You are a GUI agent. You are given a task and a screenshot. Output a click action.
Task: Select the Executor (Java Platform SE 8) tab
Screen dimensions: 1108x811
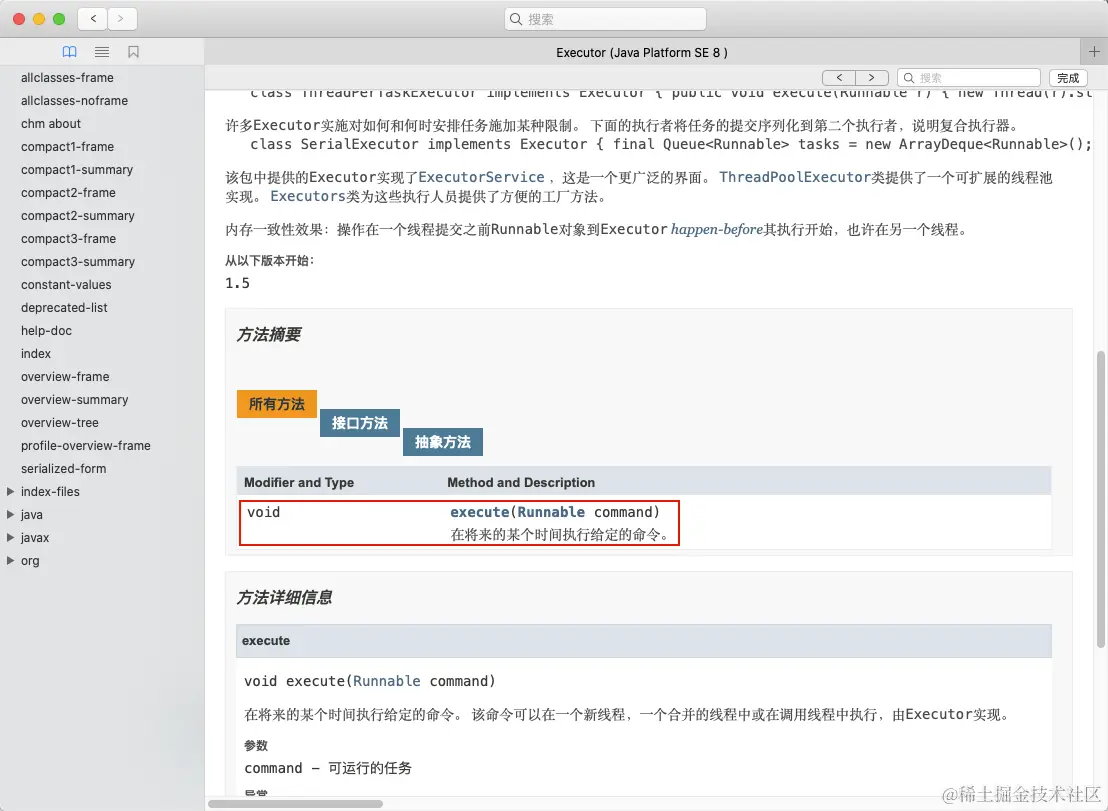pos(642,52)
